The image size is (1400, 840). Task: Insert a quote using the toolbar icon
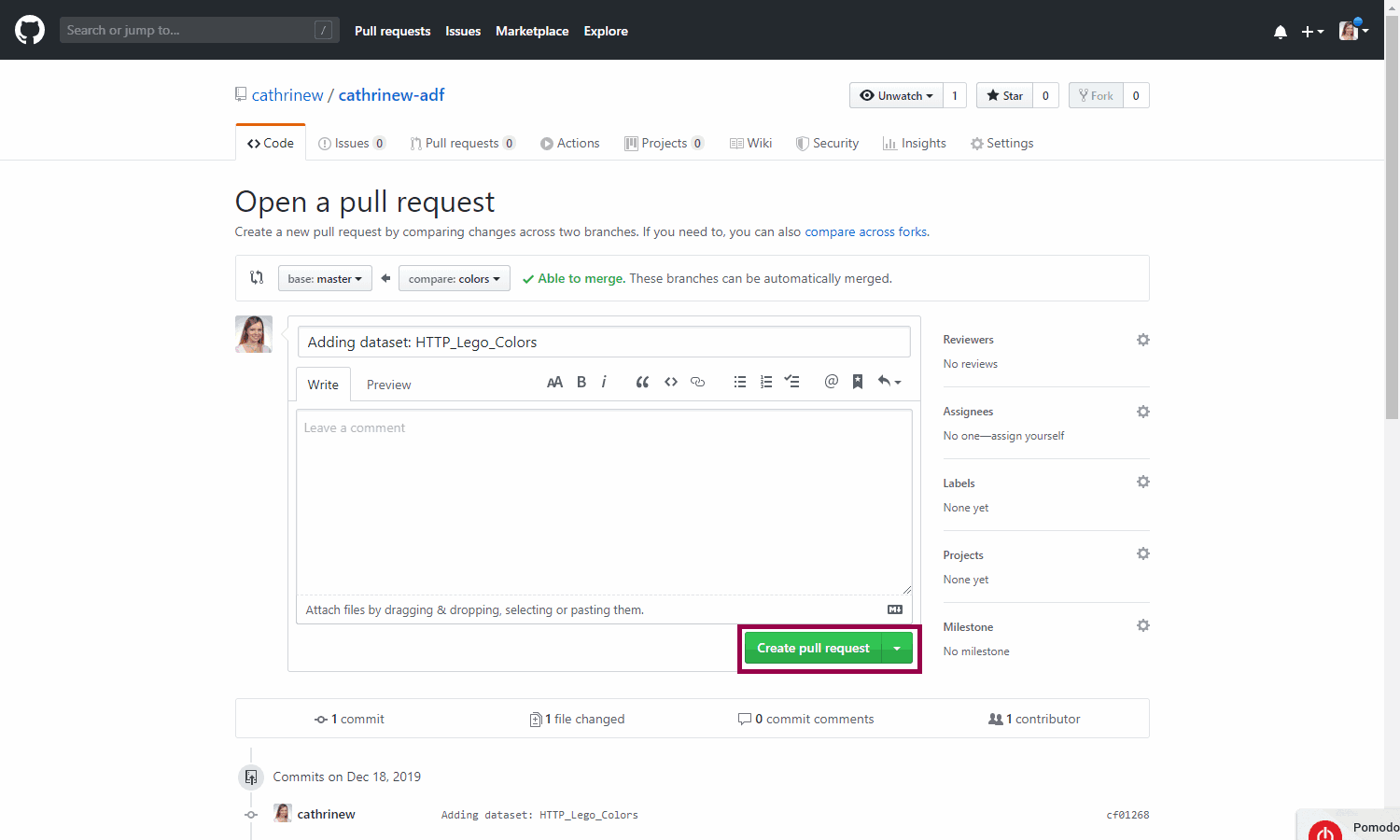(x=642, y=382)
